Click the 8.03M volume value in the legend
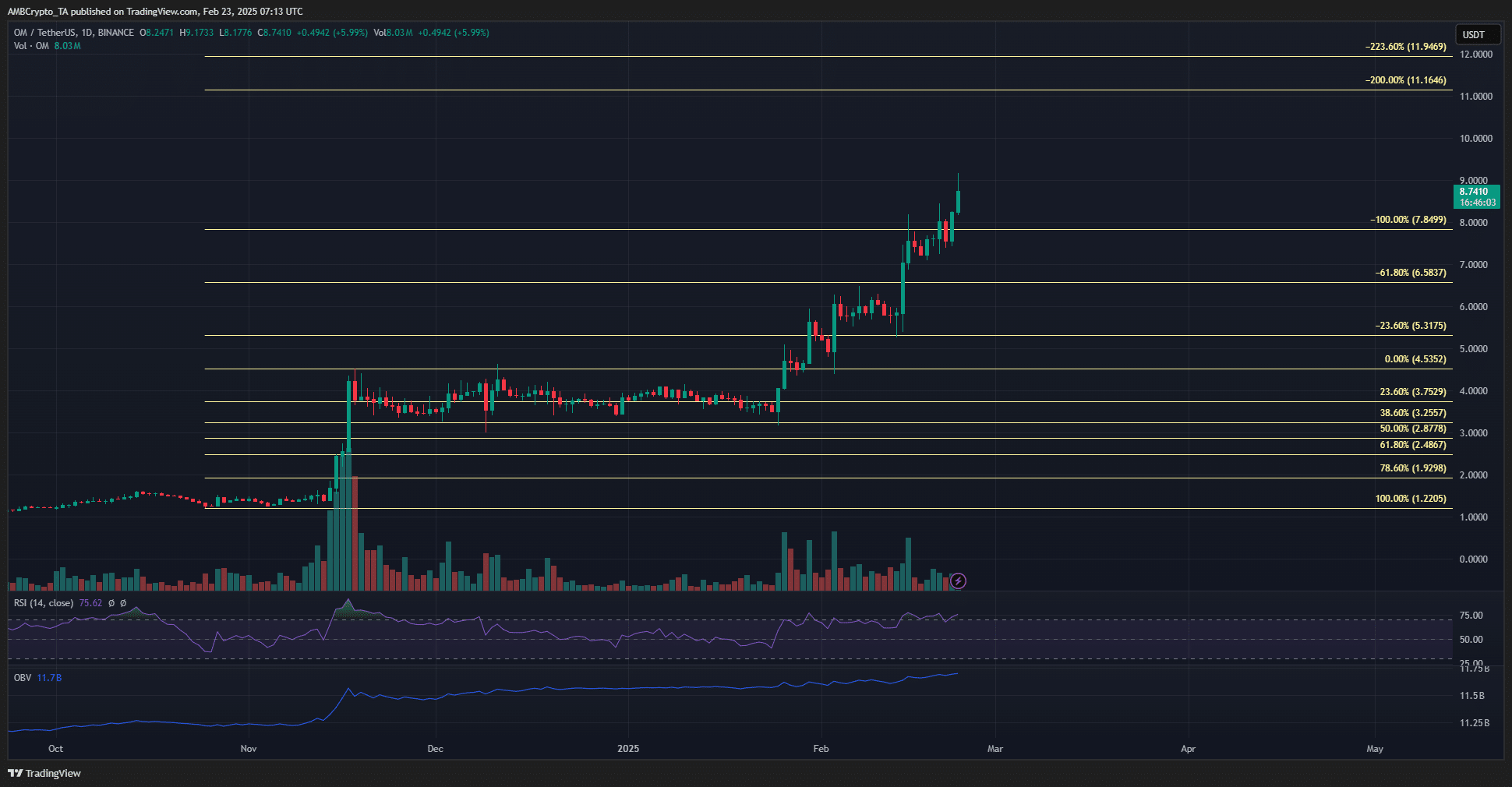This screenshot has width=1512, height=787. point(397,33)
